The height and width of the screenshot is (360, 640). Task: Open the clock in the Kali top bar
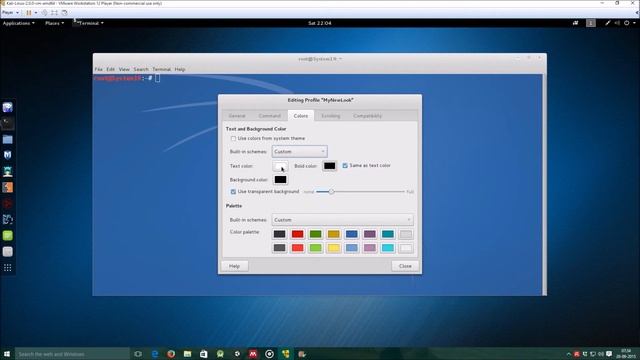click(320, 23)
